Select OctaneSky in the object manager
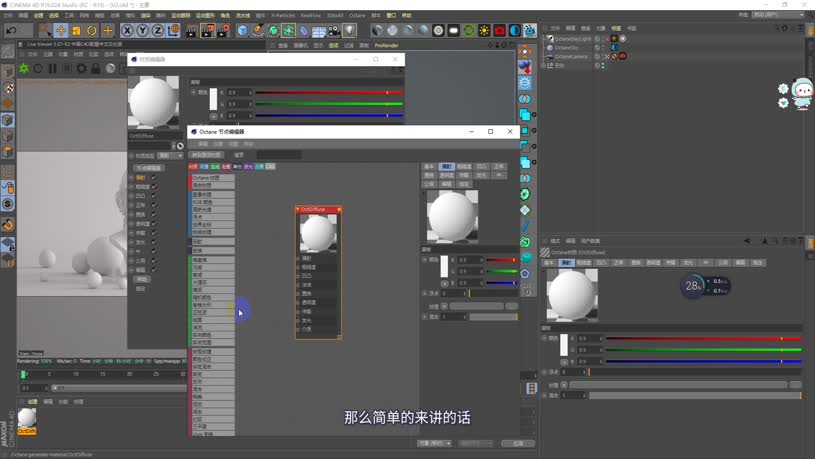 (x=566, y=47)
